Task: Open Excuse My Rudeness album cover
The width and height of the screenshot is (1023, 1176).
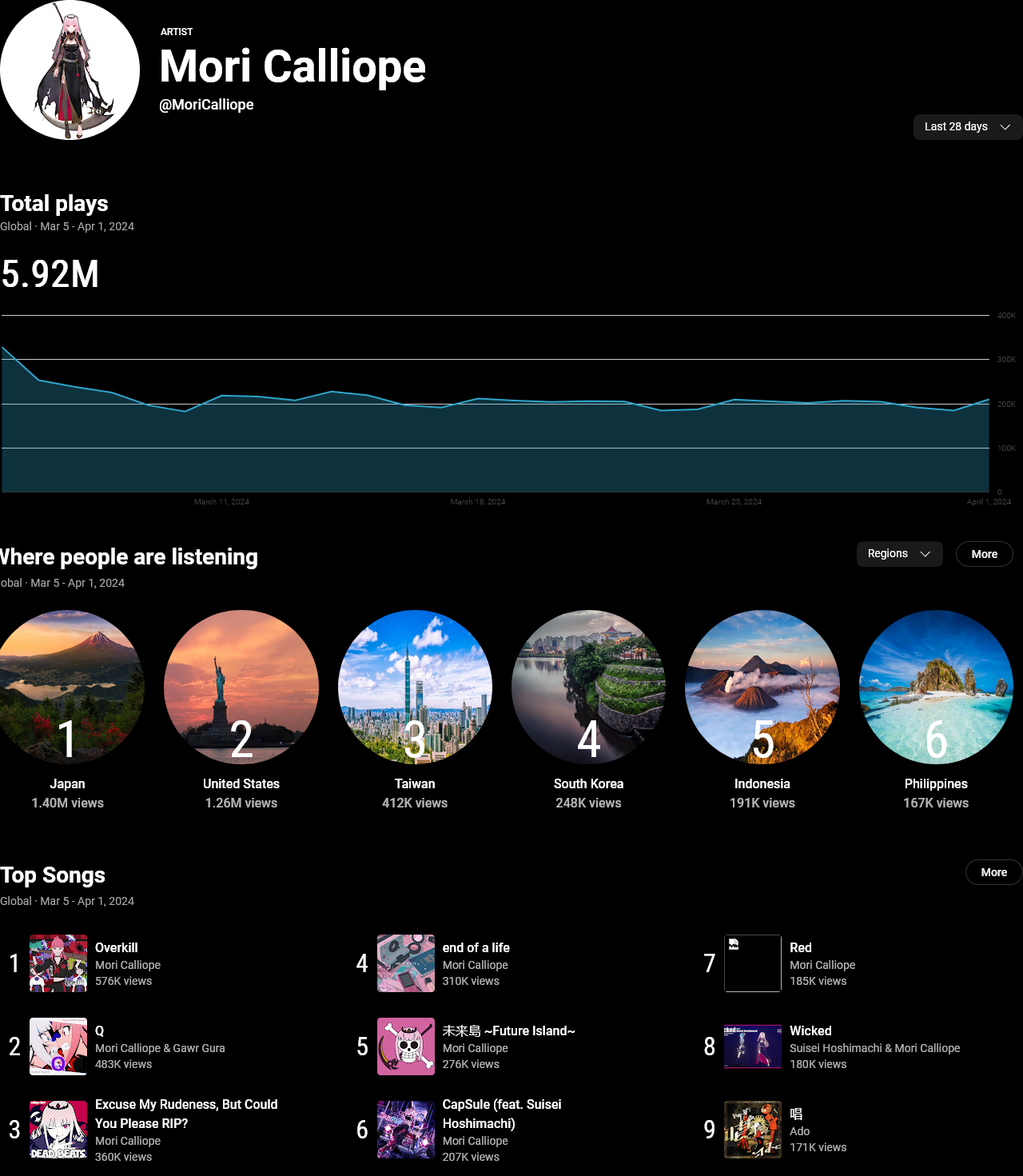Action: click(x=58, y=1130)
